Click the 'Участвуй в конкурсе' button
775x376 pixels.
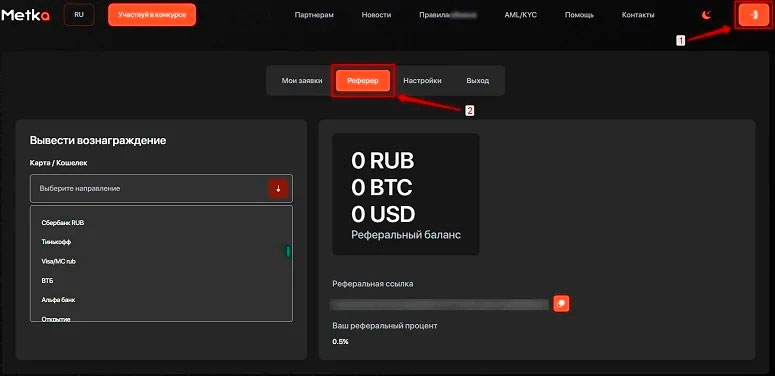[152, 15]
